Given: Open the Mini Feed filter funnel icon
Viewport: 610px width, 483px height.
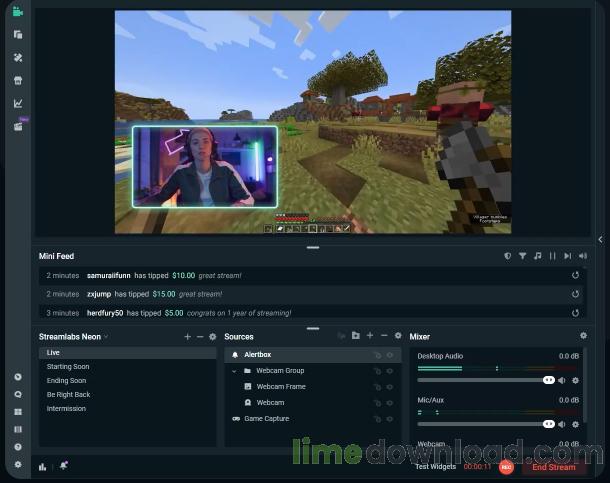Looking at the screenshot, I should 522,256.
